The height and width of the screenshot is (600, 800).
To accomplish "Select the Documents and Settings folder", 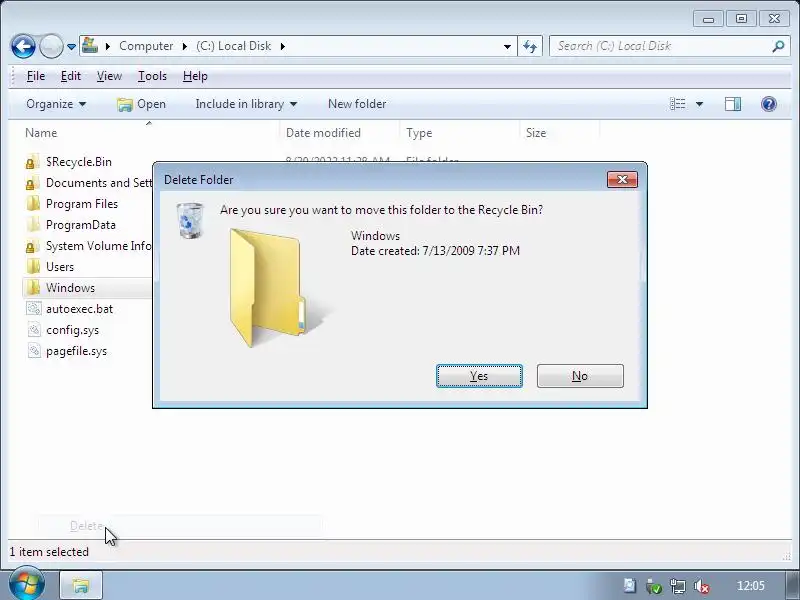I will [x=98, y=183].
